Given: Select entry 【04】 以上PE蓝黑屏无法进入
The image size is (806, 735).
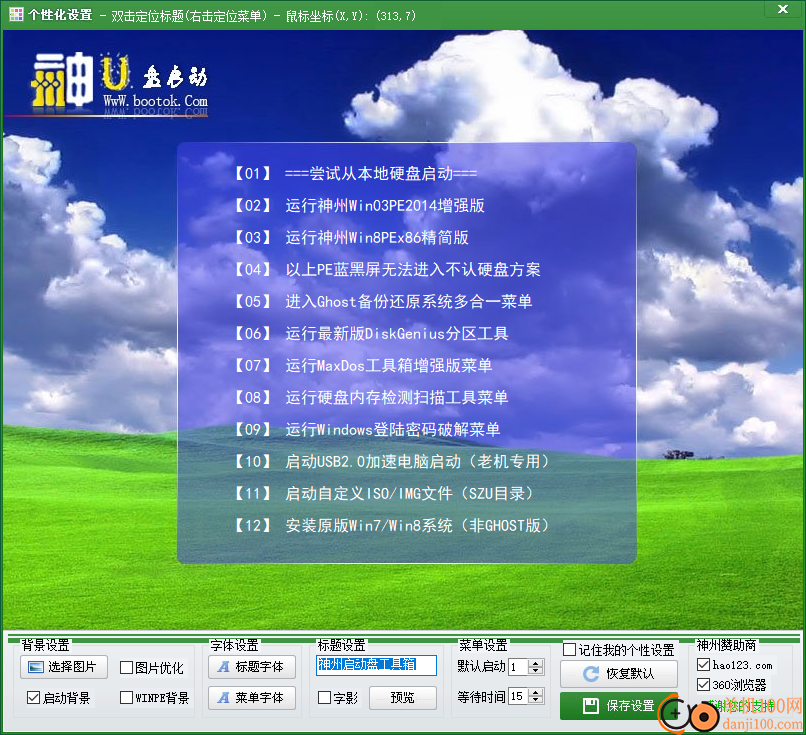Looking at the screenshot, I should coord(388,269).
